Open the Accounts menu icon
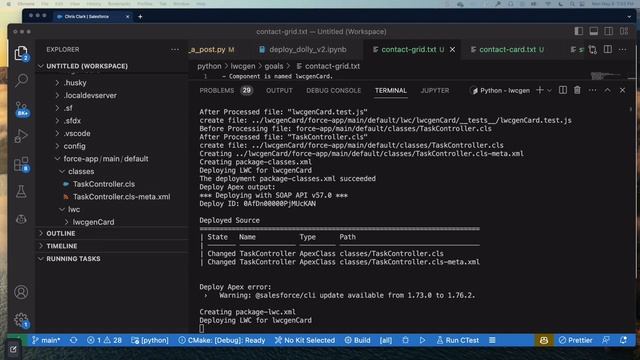Screen dimensions: 640x360 [x=21, y=292]
